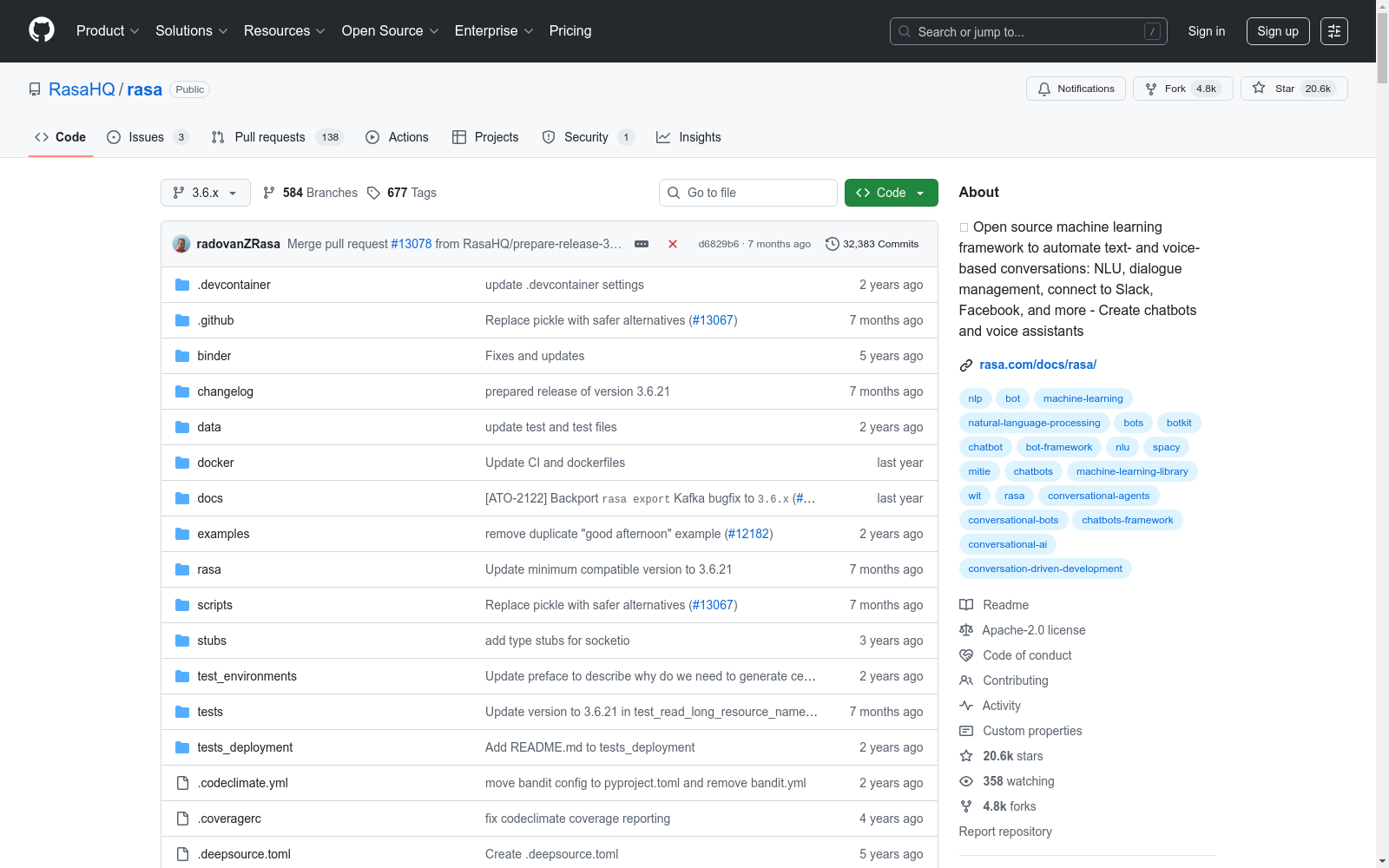Click commit hash d6829b6
The height and width of the screenshot is (868, 1389).
click(x=719, y=244)
